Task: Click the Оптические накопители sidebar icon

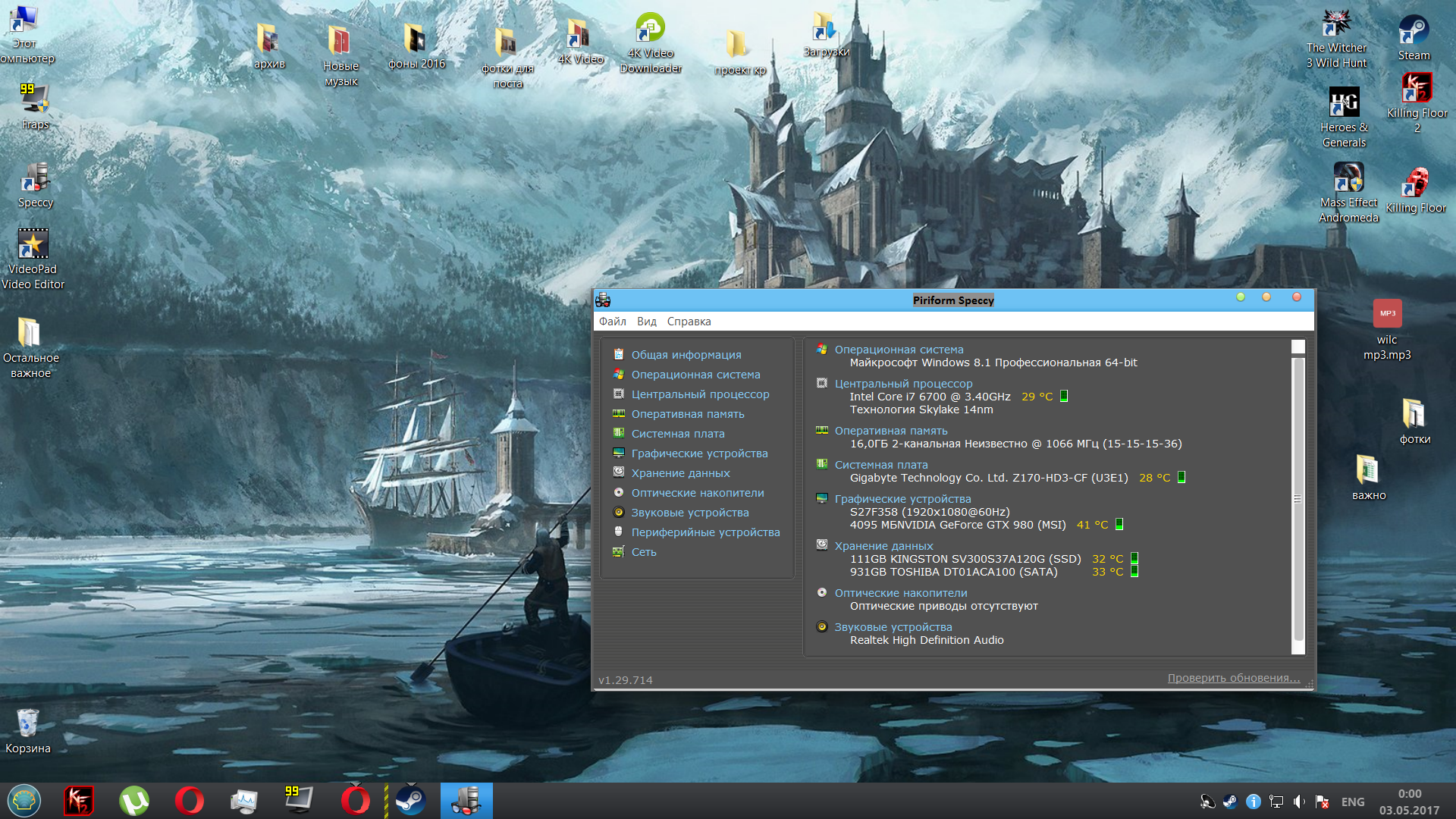Action: pos(619,492)
